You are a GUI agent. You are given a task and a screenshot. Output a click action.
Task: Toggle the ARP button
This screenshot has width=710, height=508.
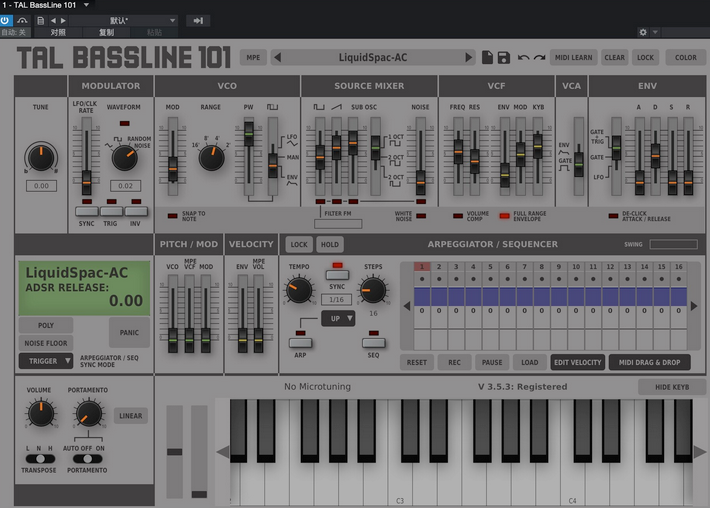300,343
